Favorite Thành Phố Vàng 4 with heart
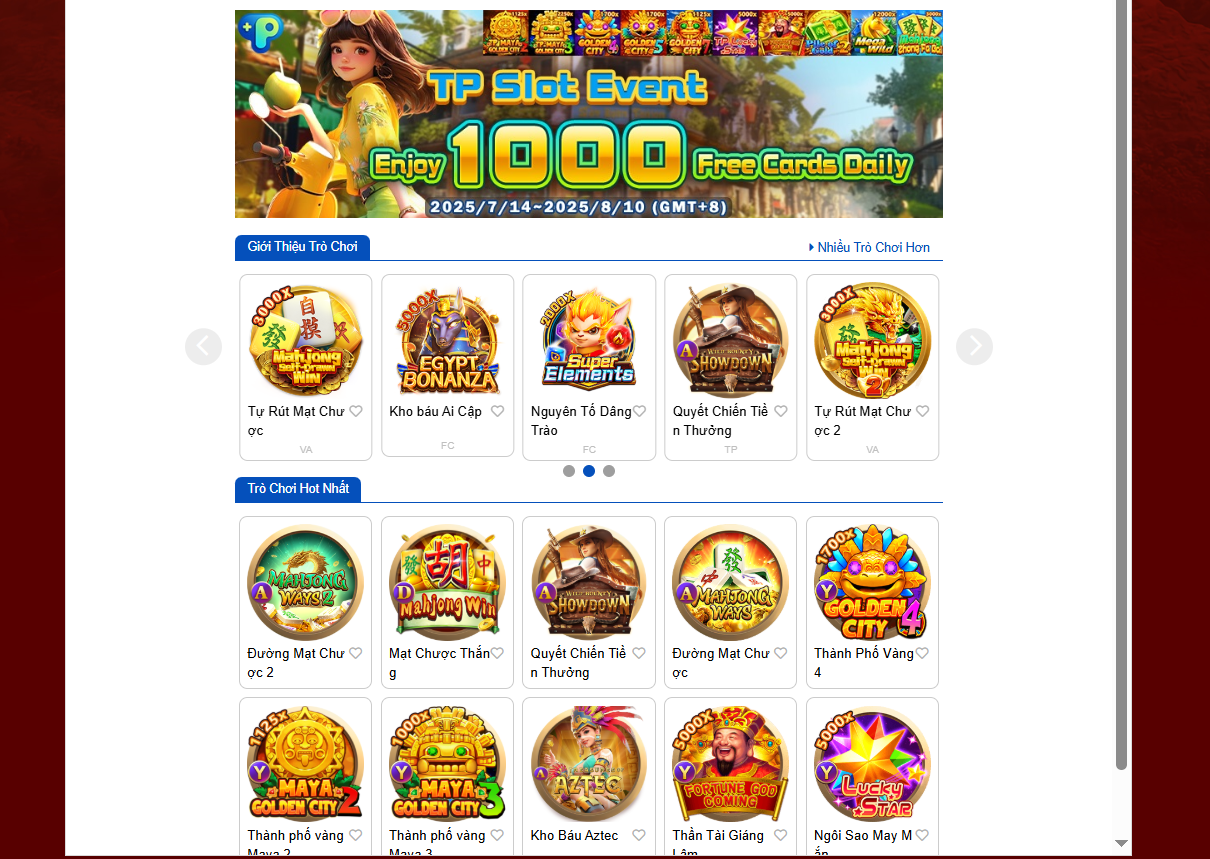Viewport: 1210px width, 859px height. click(x=922, y=653)
